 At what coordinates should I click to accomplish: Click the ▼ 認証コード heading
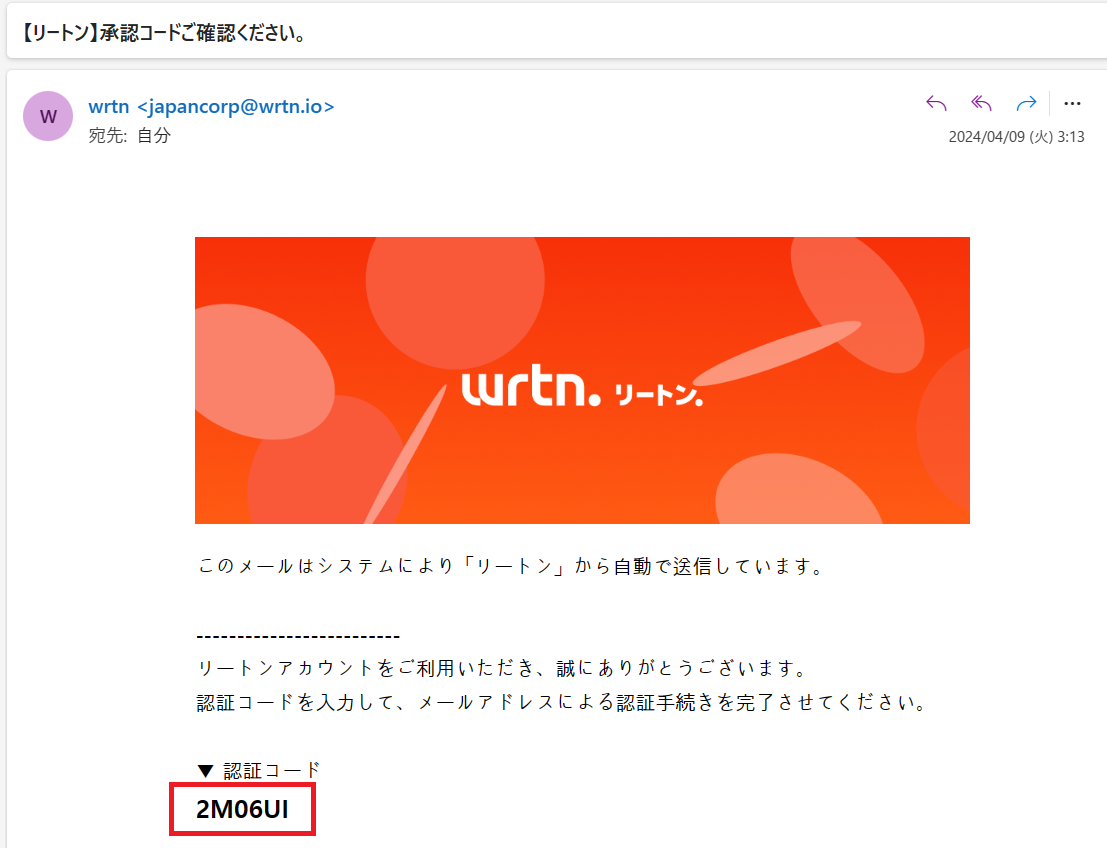click(x=258, y=770)
